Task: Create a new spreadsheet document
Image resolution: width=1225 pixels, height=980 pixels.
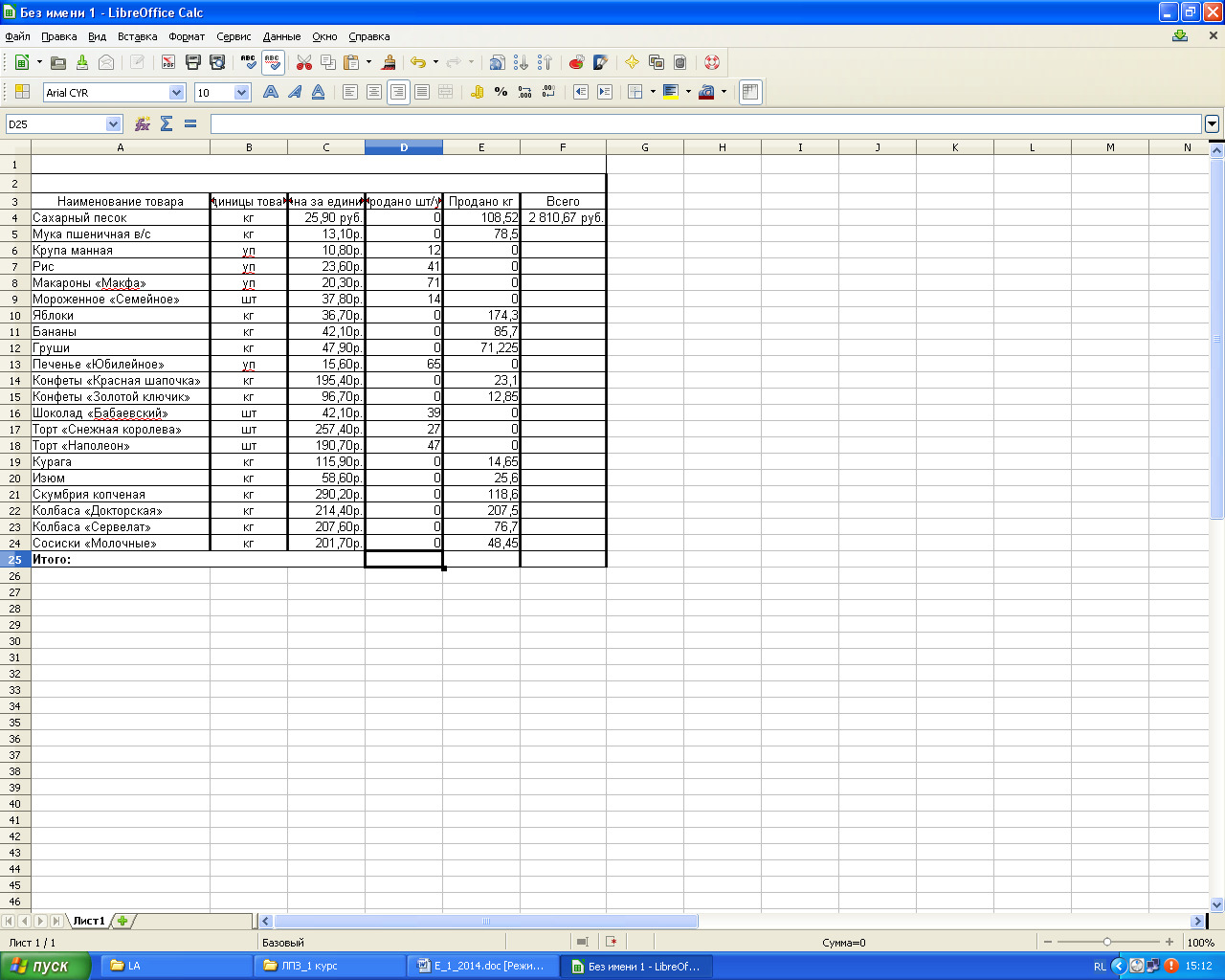Action: tap(22, 62)
